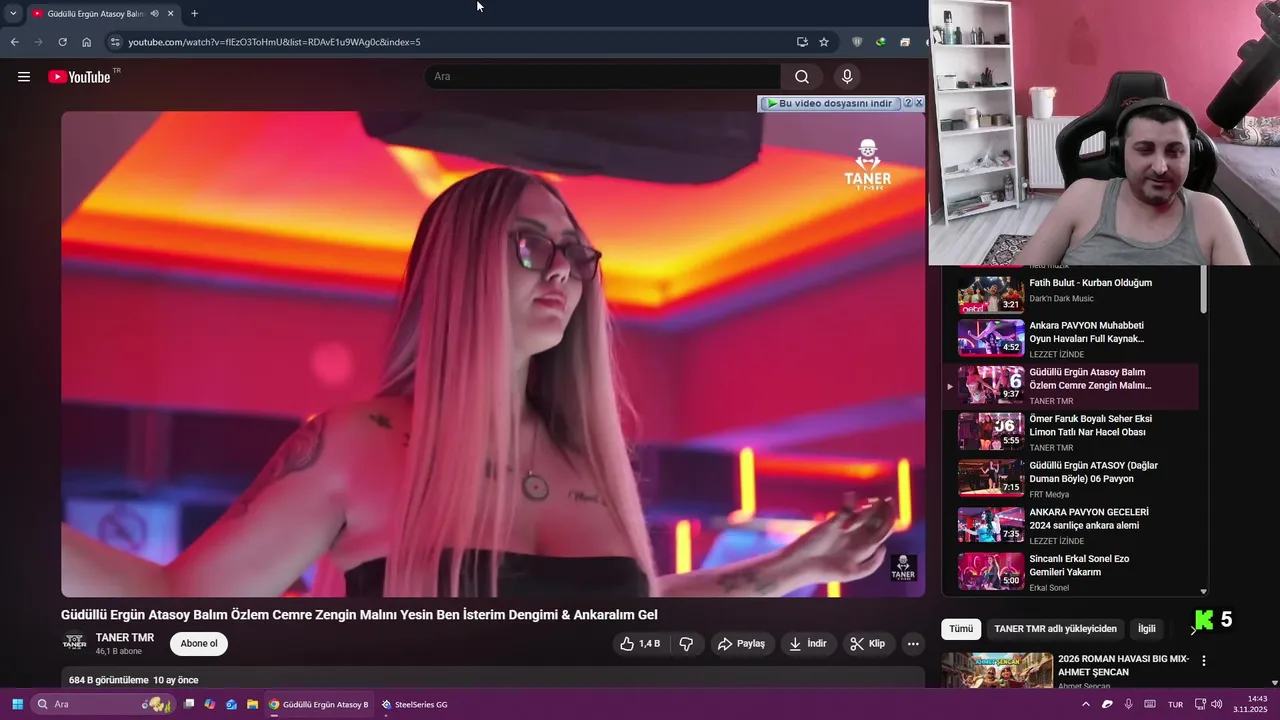1280x720 pixels.
Task: Play Ömer Faruk Boyalı Seher Eksi
Action: (x=1072, y=432)
